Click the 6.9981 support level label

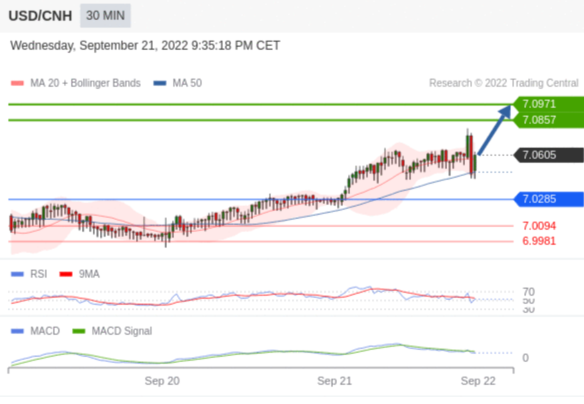point(539,241)
